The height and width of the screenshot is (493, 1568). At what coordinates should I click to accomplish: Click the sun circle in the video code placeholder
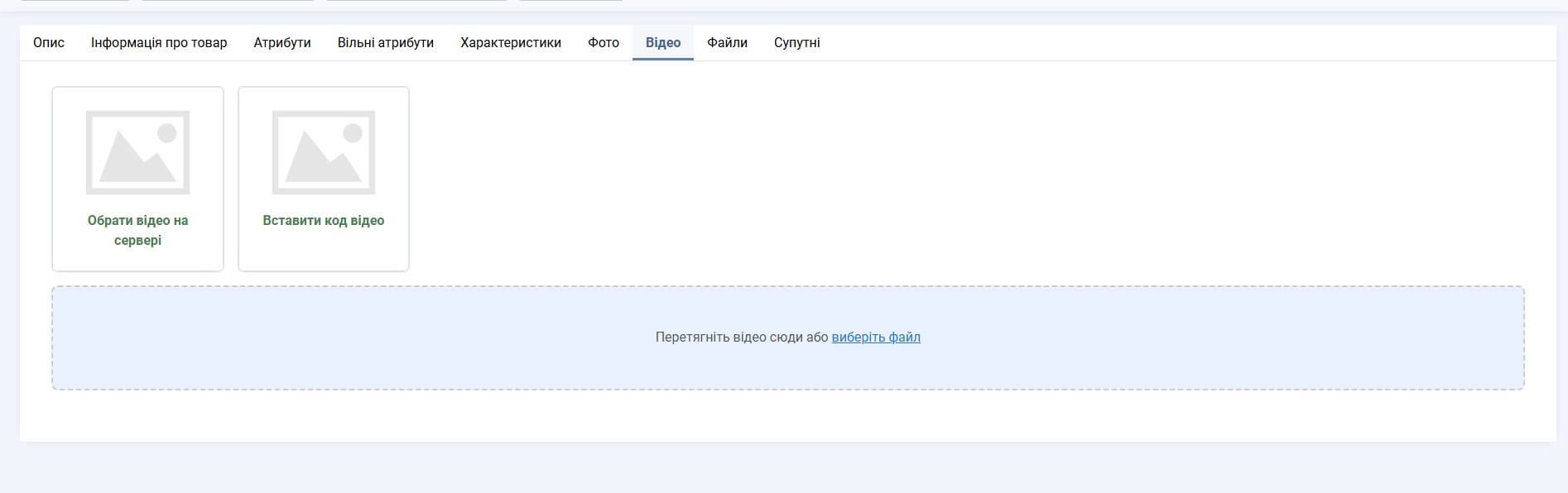(x=353, y=132)
